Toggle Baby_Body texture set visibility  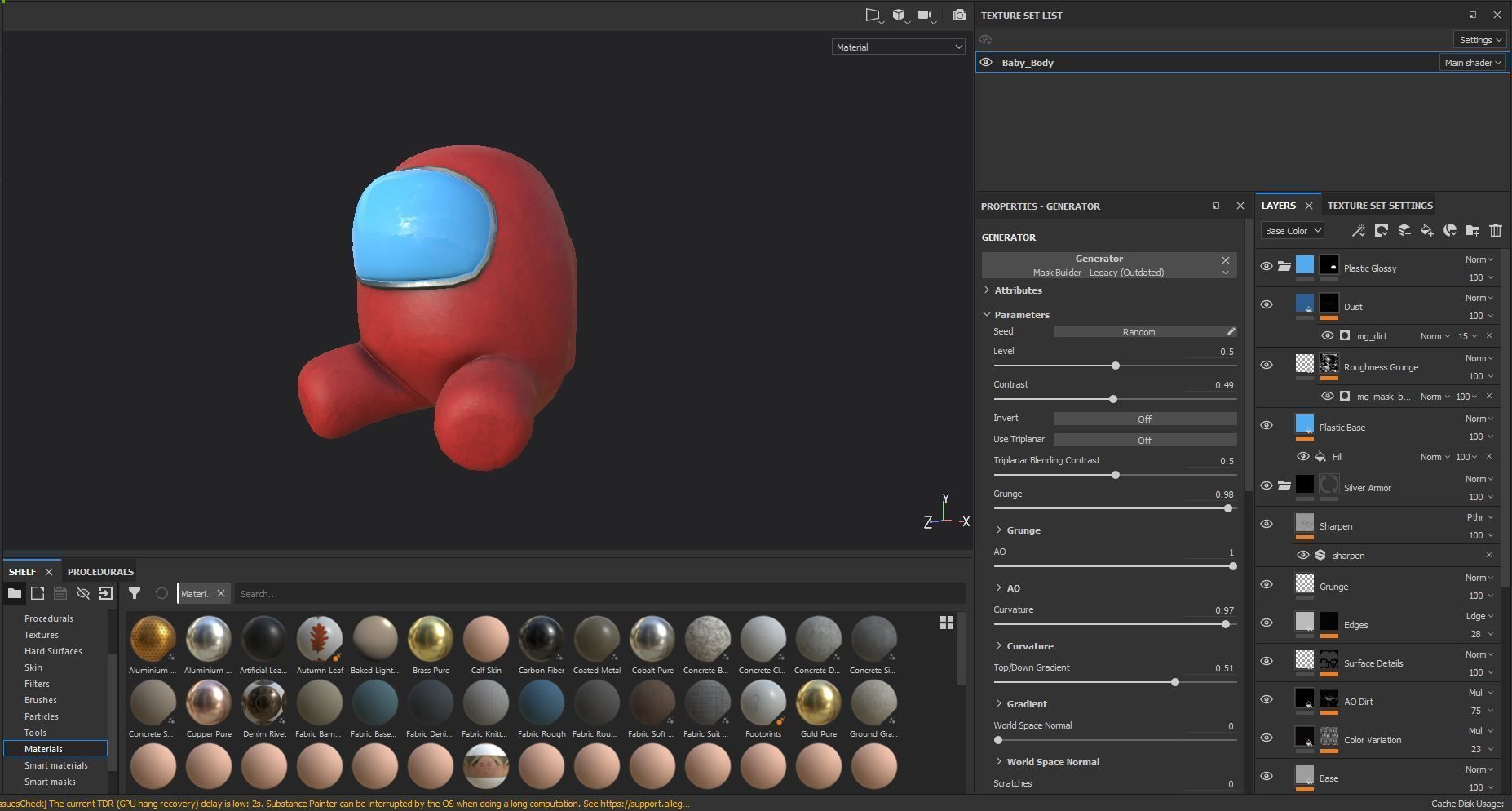(x=986, y=62)
